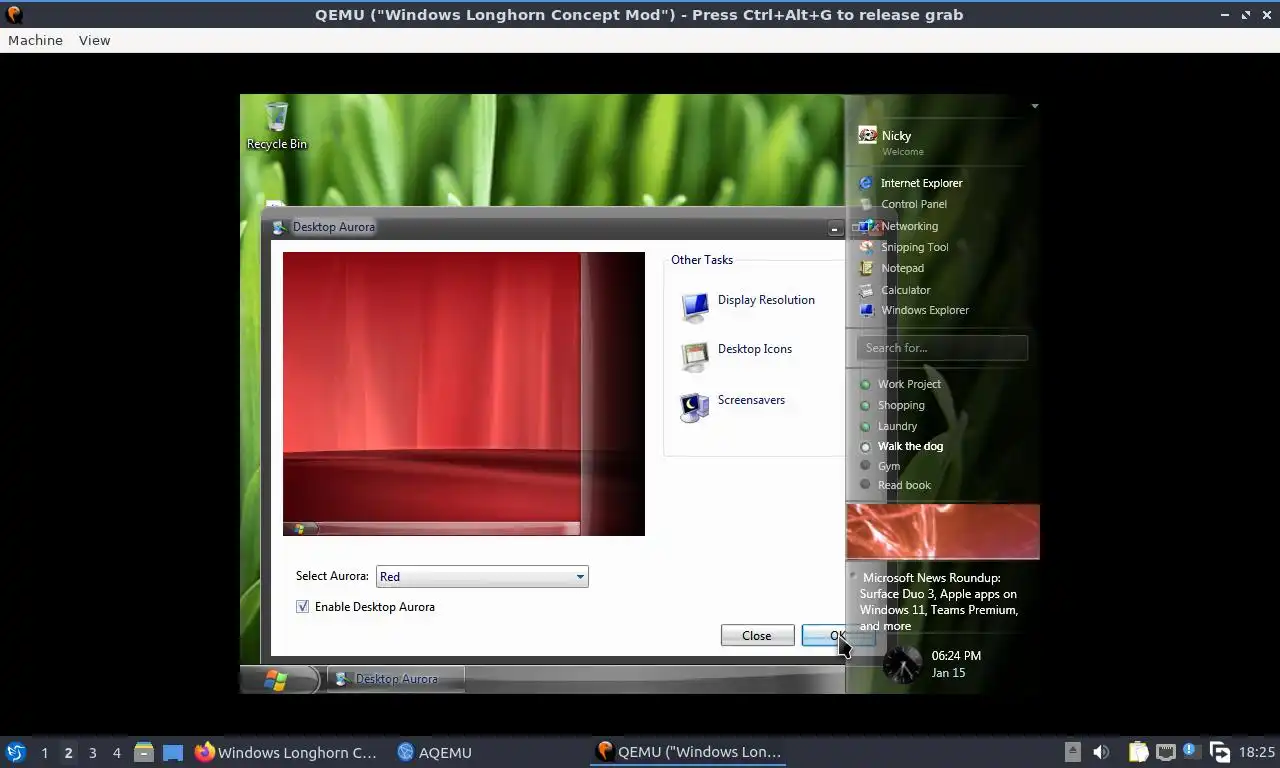Click the Search for... field in sidebar
1280x768 pixels.
(942, 348)
